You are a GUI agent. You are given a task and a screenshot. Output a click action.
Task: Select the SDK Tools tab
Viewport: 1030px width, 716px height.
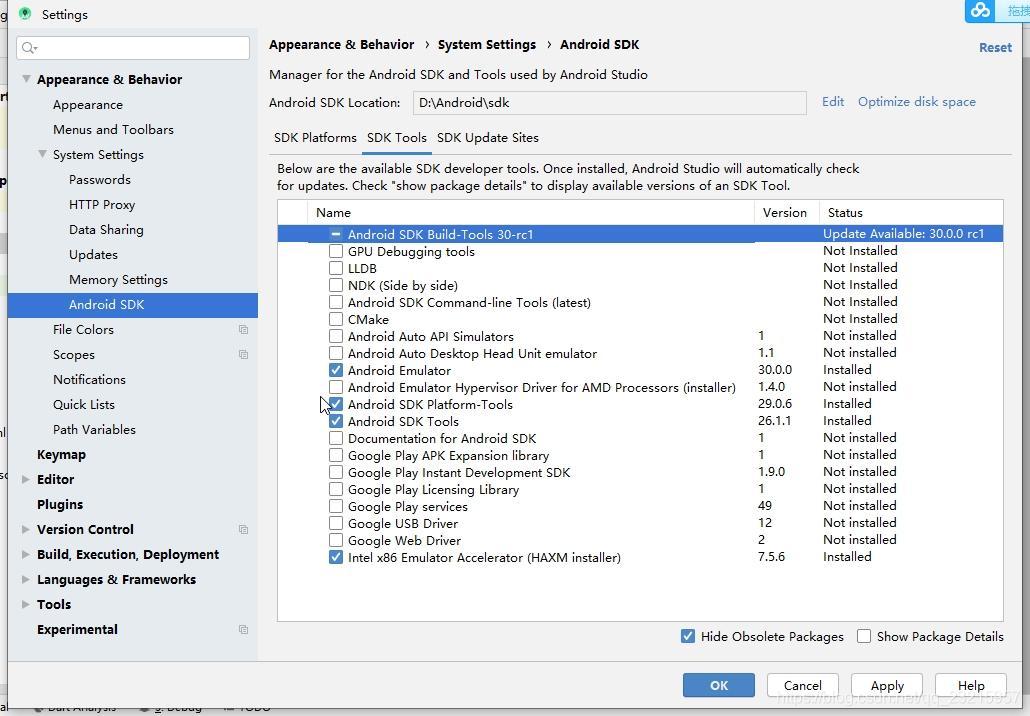tap(397, 138)
